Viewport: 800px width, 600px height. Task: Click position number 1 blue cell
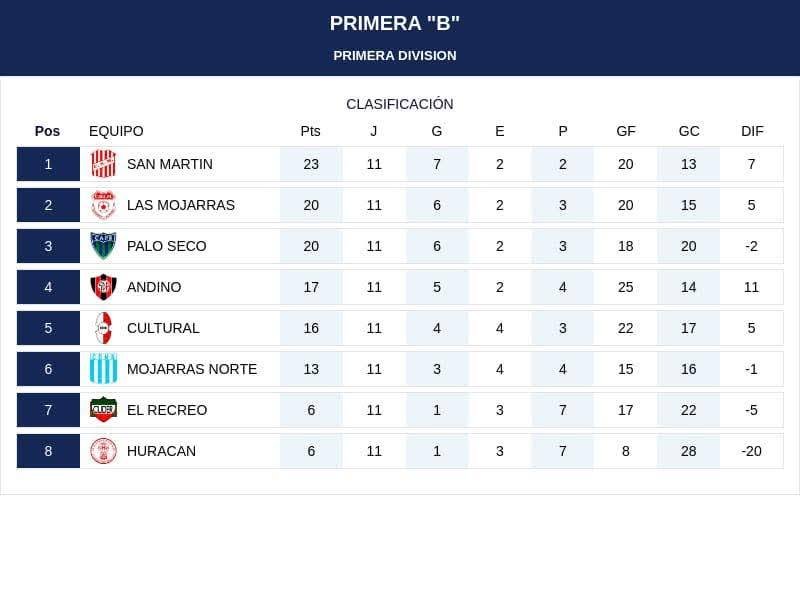click(48, 164)
